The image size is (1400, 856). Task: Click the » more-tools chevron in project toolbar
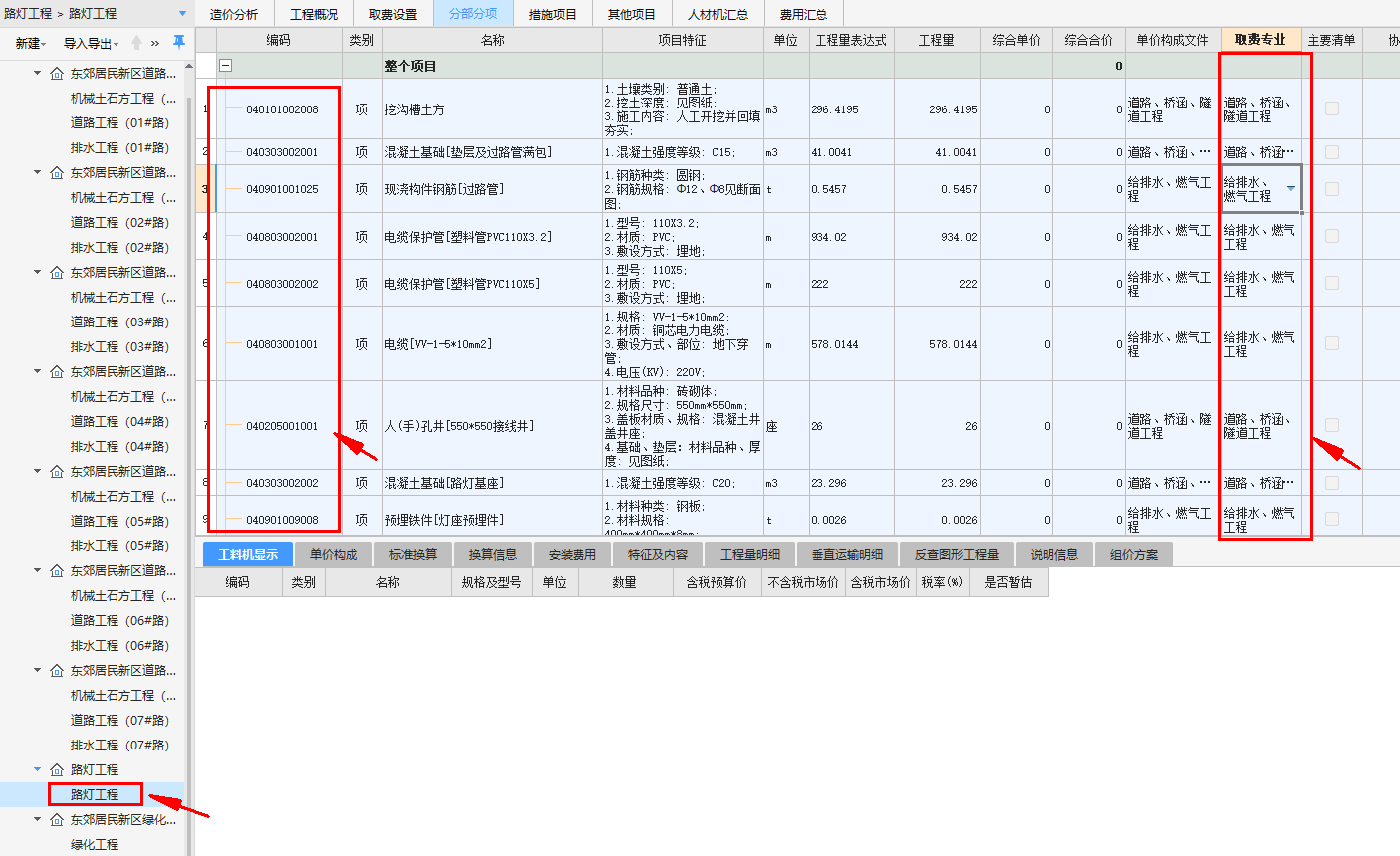154,43
